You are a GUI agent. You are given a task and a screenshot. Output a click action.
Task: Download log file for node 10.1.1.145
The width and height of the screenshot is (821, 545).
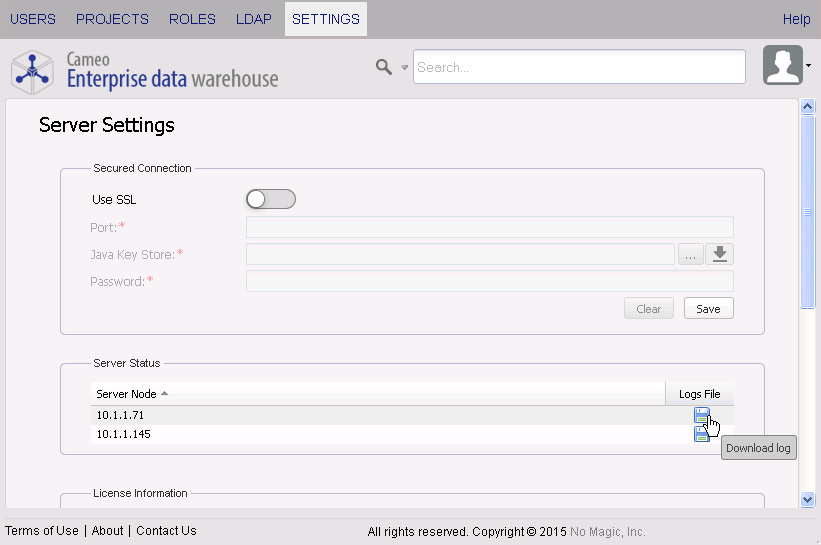[701, 435]
